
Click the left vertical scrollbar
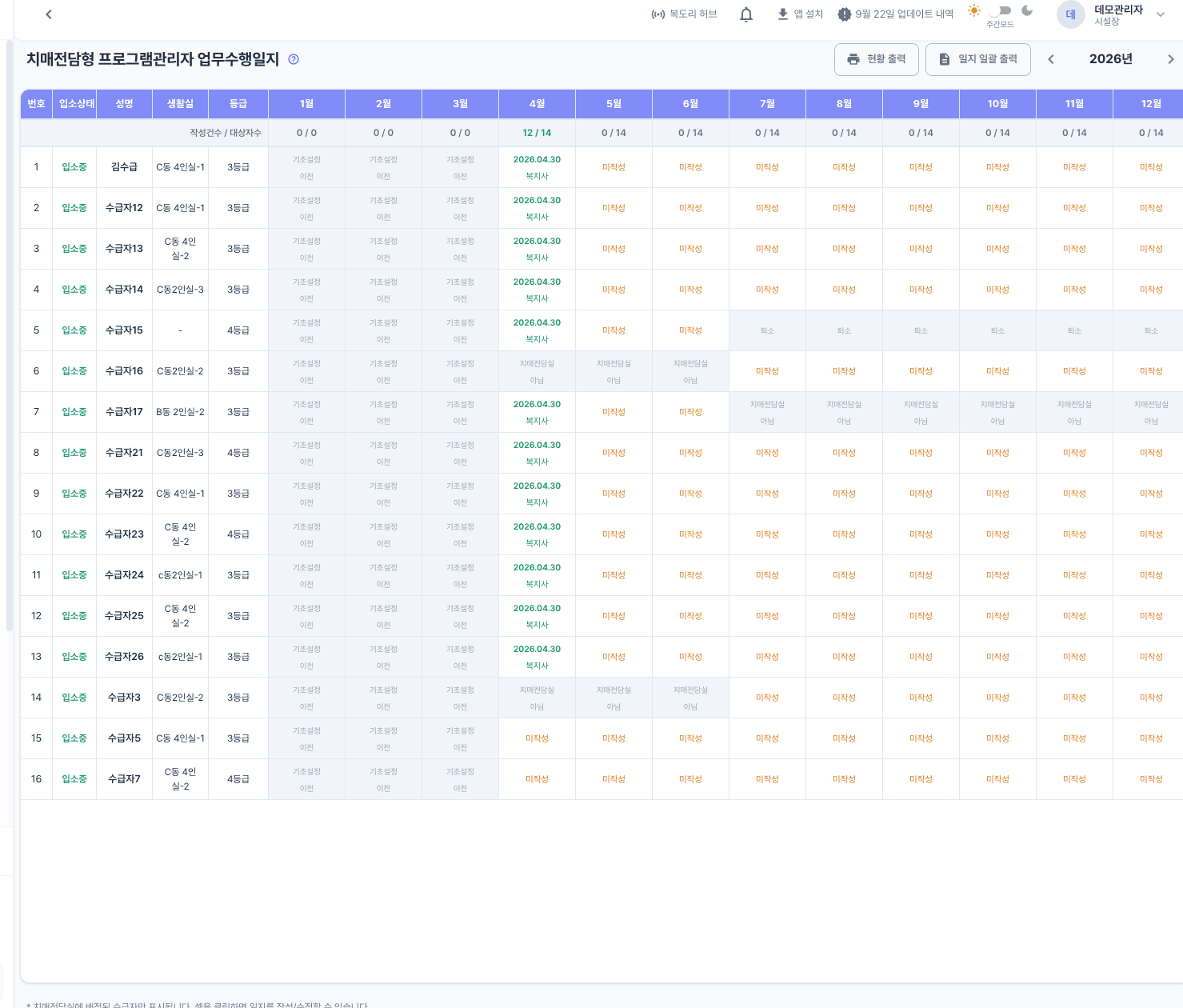[9, 336]
